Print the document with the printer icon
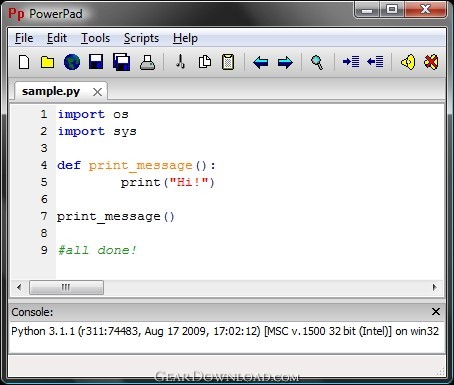 click(x=147, y=62)
